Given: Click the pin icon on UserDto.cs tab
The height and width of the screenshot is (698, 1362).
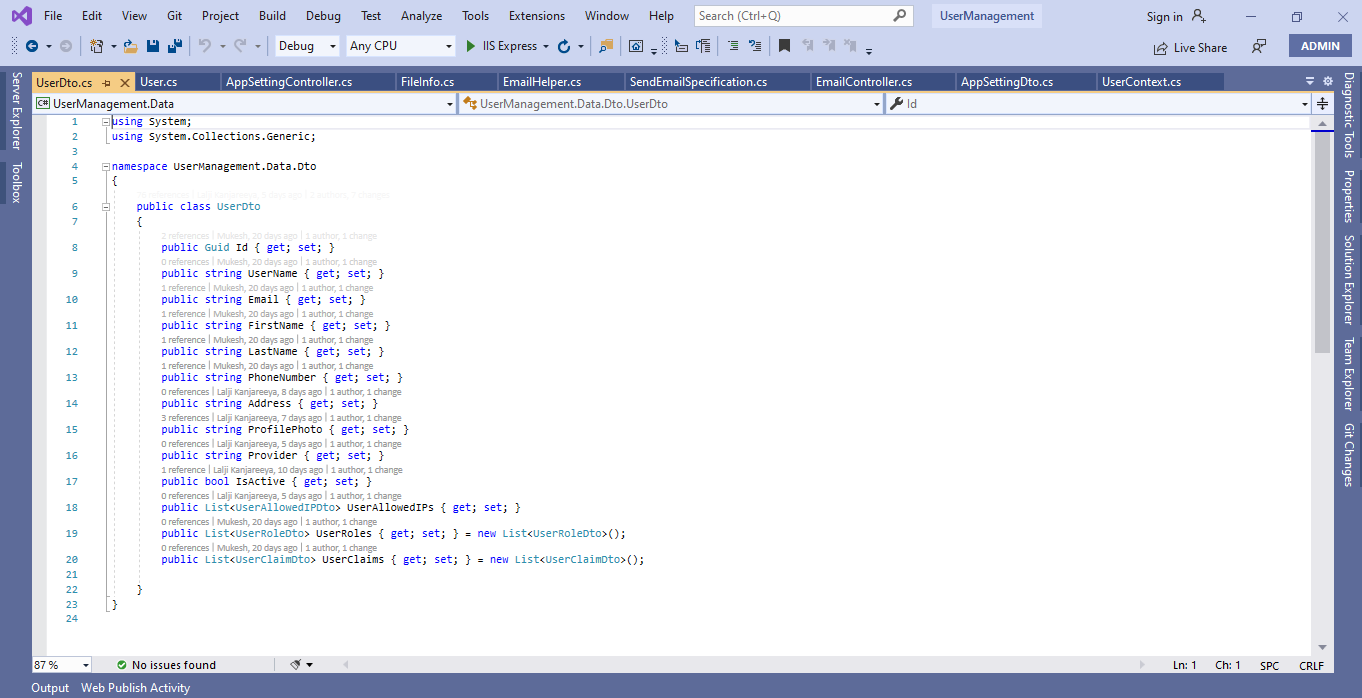Looking at the screenshot, I should pos(106,83).
